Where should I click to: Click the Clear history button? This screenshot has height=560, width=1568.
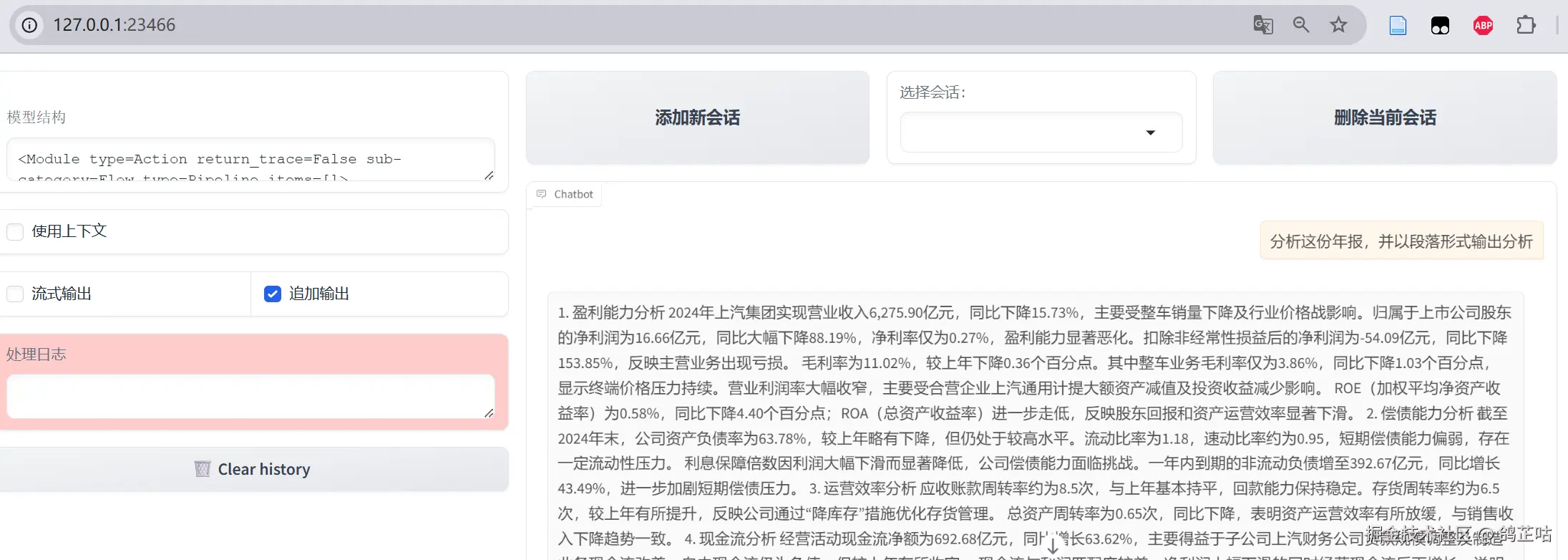(x=253, y=469)
